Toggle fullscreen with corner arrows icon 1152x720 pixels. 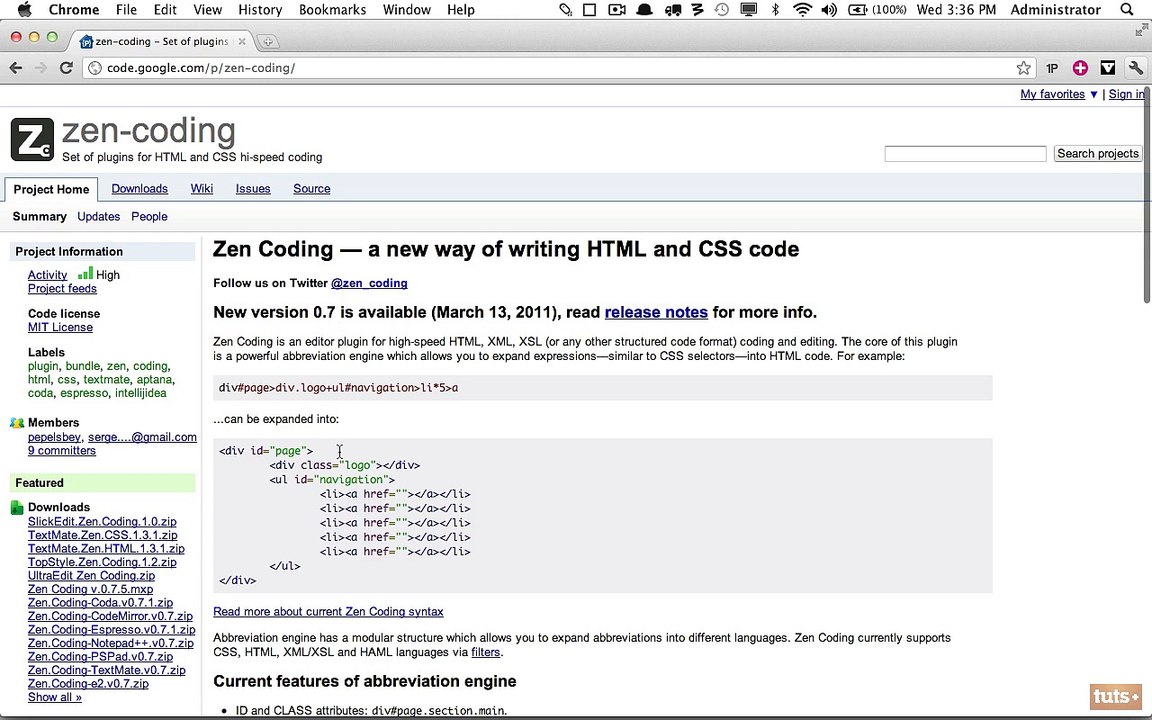(1141, 30)
